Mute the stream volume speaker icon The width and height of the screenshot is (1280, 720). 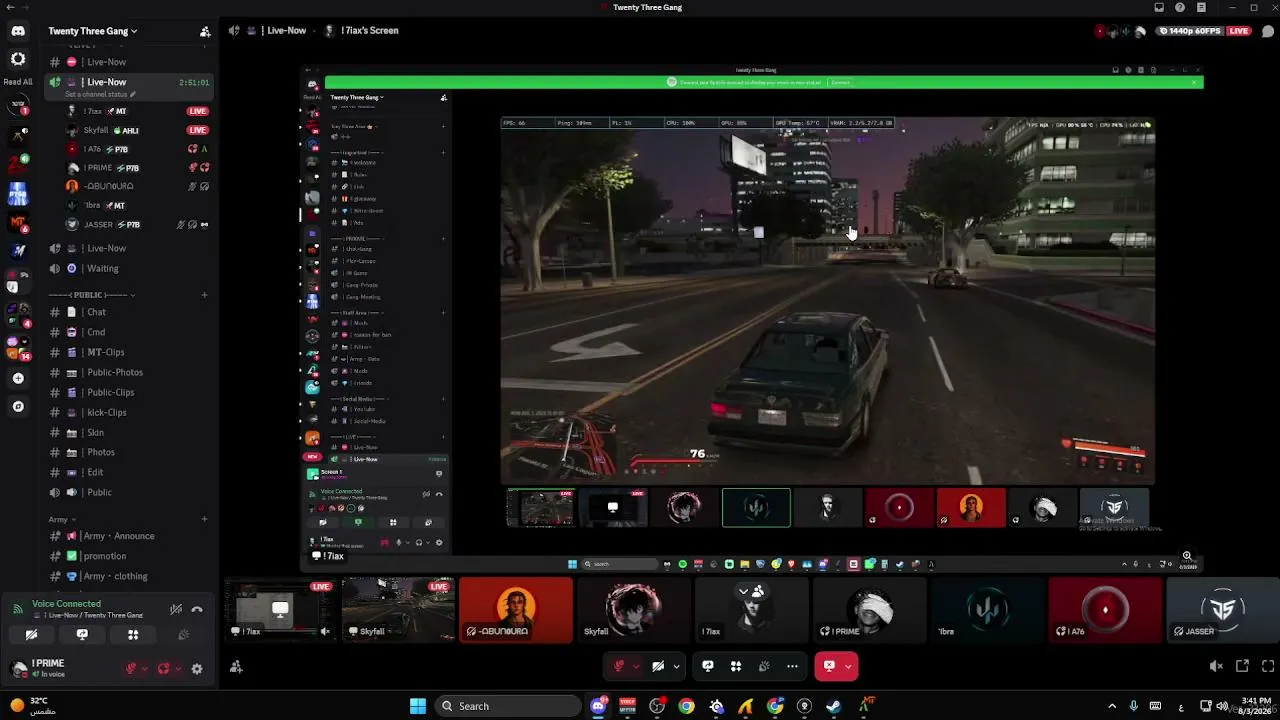tap(1216, 666)
